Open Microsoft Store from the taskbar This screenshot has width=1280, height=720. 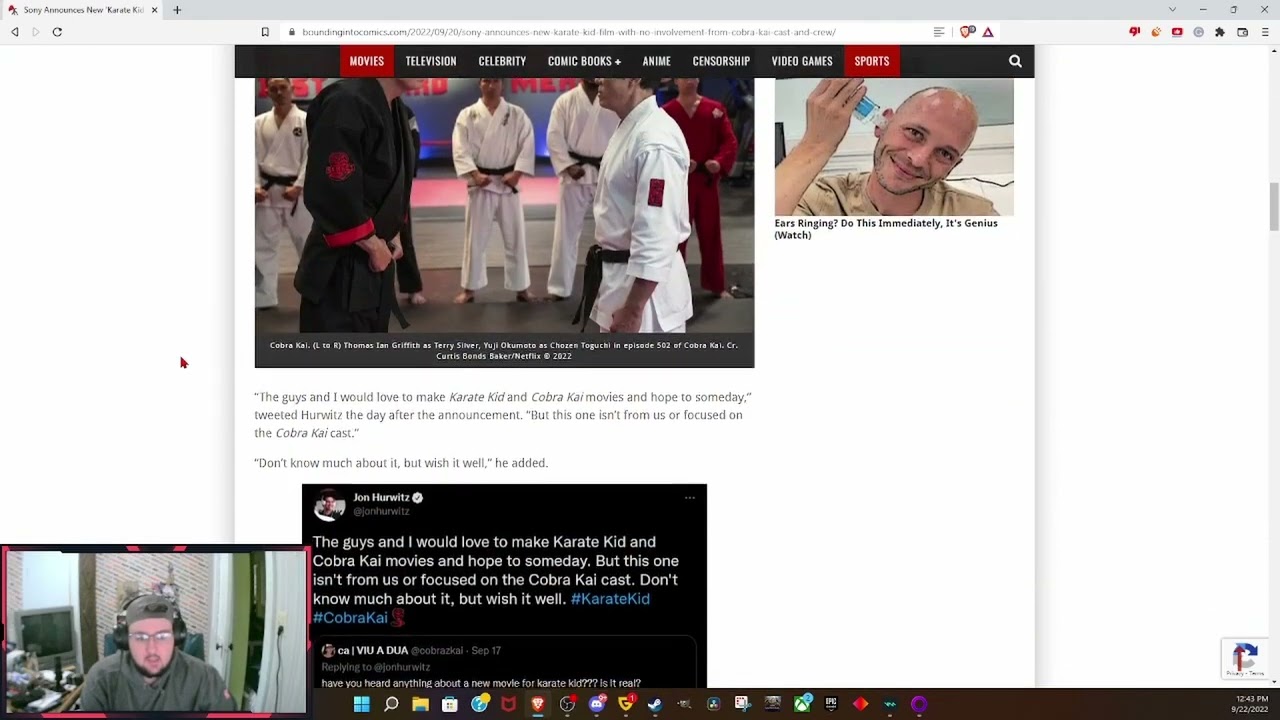(x=450, y=704)
